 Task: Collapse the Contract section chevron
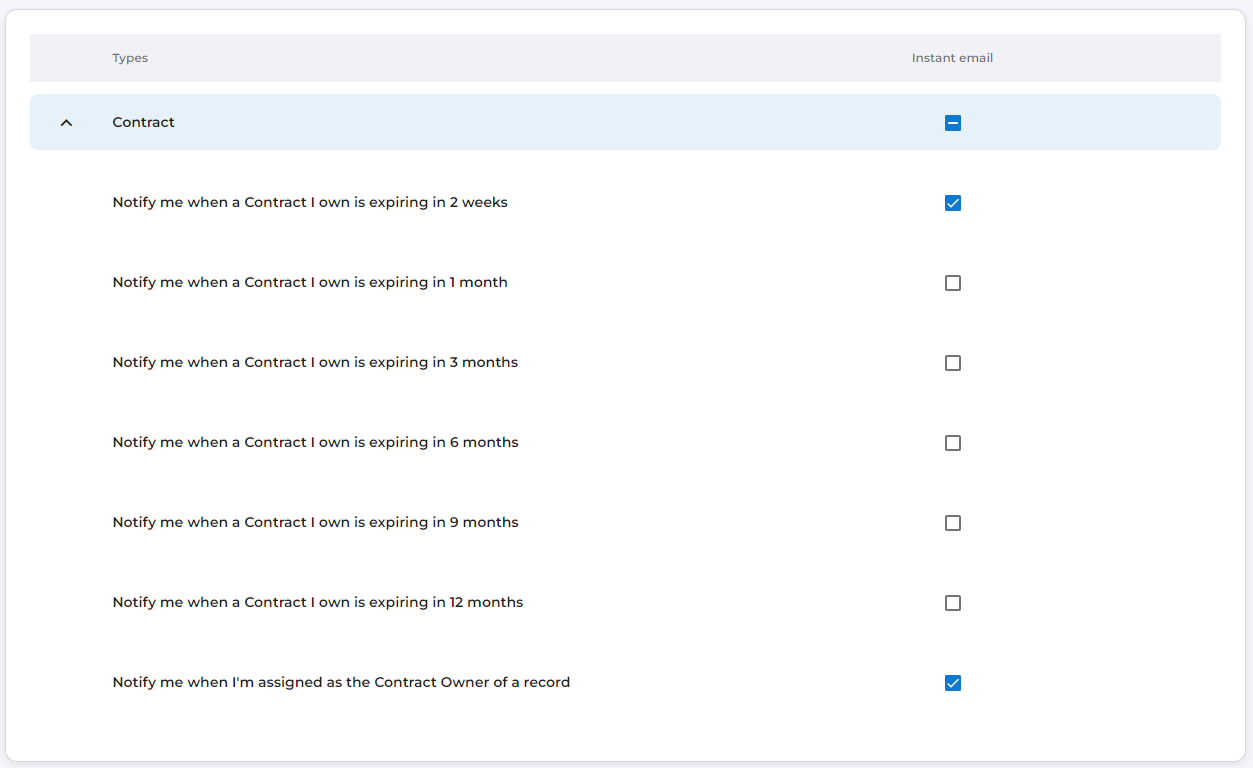[x=66, y=123]
